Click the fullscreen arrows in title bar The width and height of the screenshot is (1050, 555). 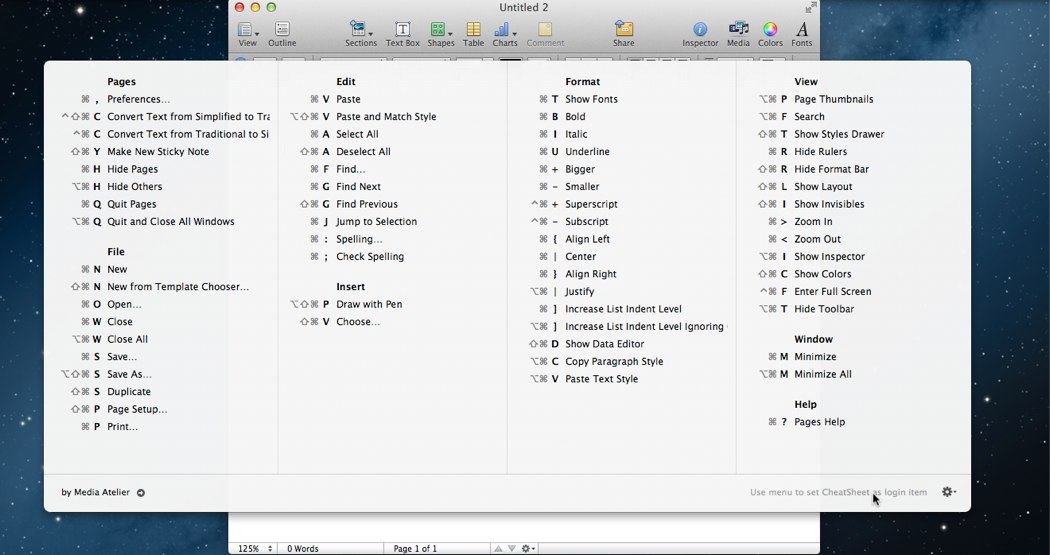[811, 7]
